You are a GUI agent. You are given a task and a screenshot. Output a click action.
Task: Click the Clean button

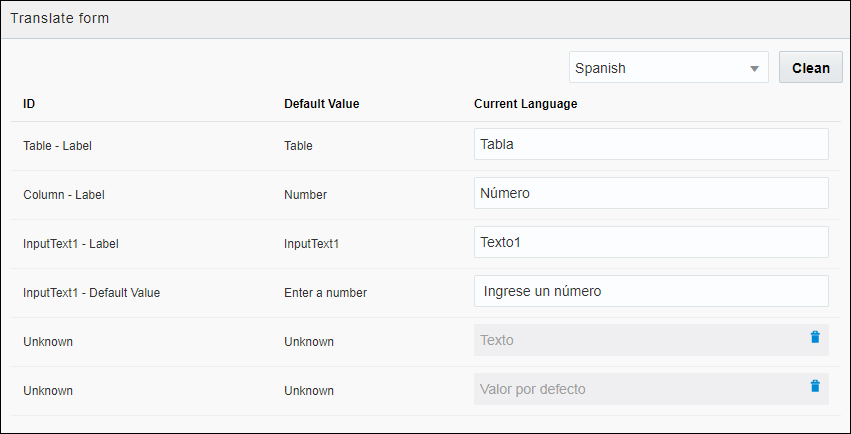pos(811,67)
